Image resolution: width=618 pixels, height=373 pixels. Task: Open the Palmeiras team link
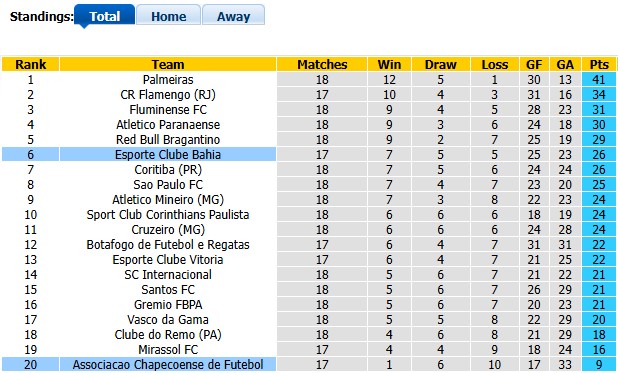point(168,80)
